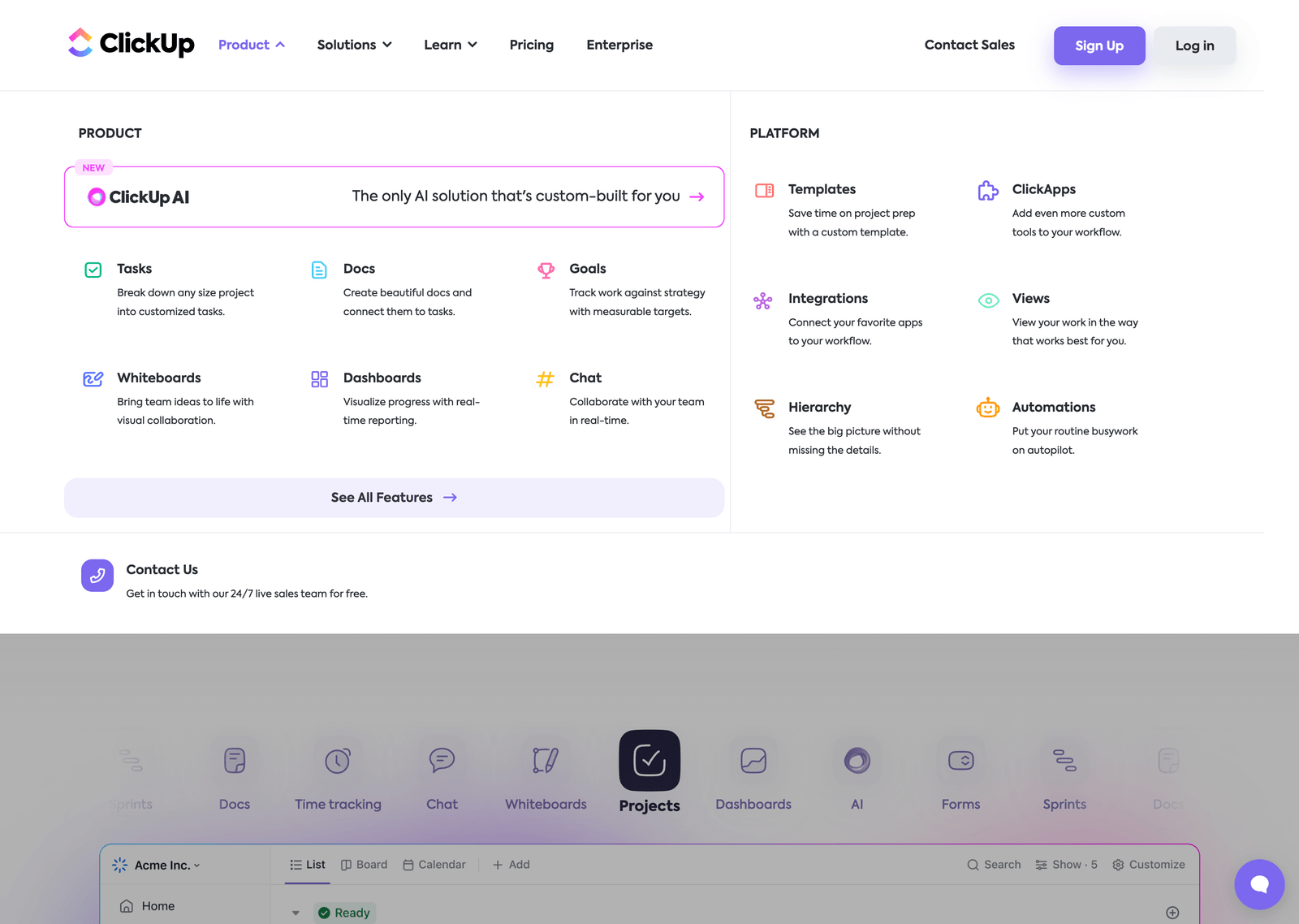The width and height of the screenshot is (1299, 924).
Task: Click the Dashboards grid icon in Product menu
Action: click(x=319, y=378)
